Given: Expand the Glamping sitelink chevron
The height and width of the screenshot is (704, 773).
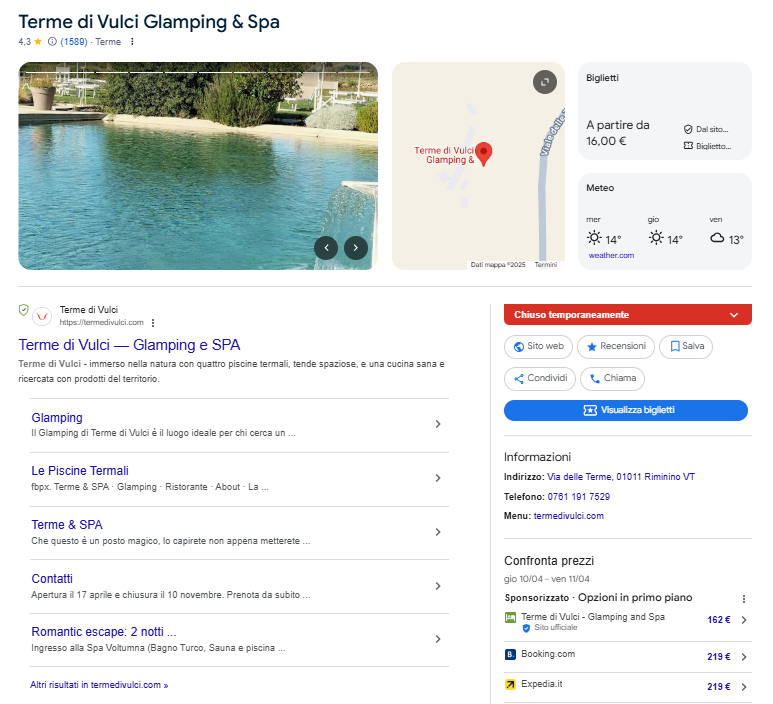Looking at the screenshot, I should click(438, 424).
